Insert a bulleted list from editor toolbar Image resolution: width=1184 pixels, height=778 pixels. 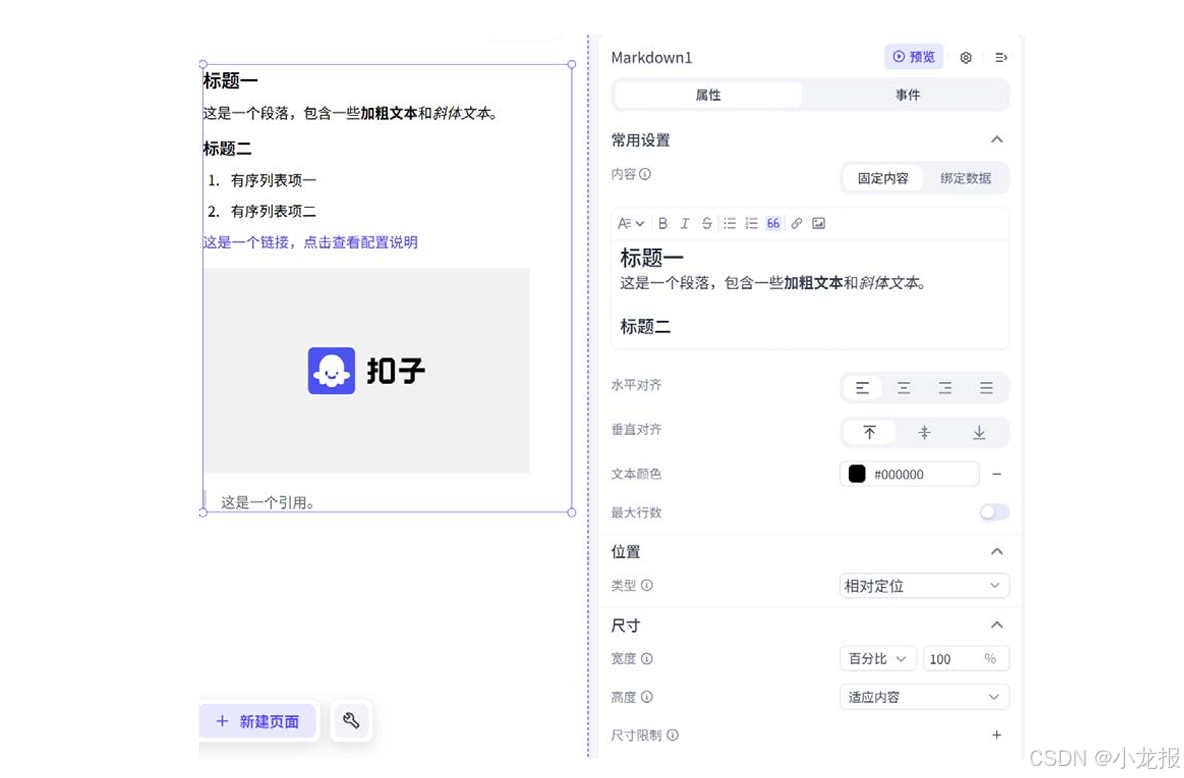point(729,224)
